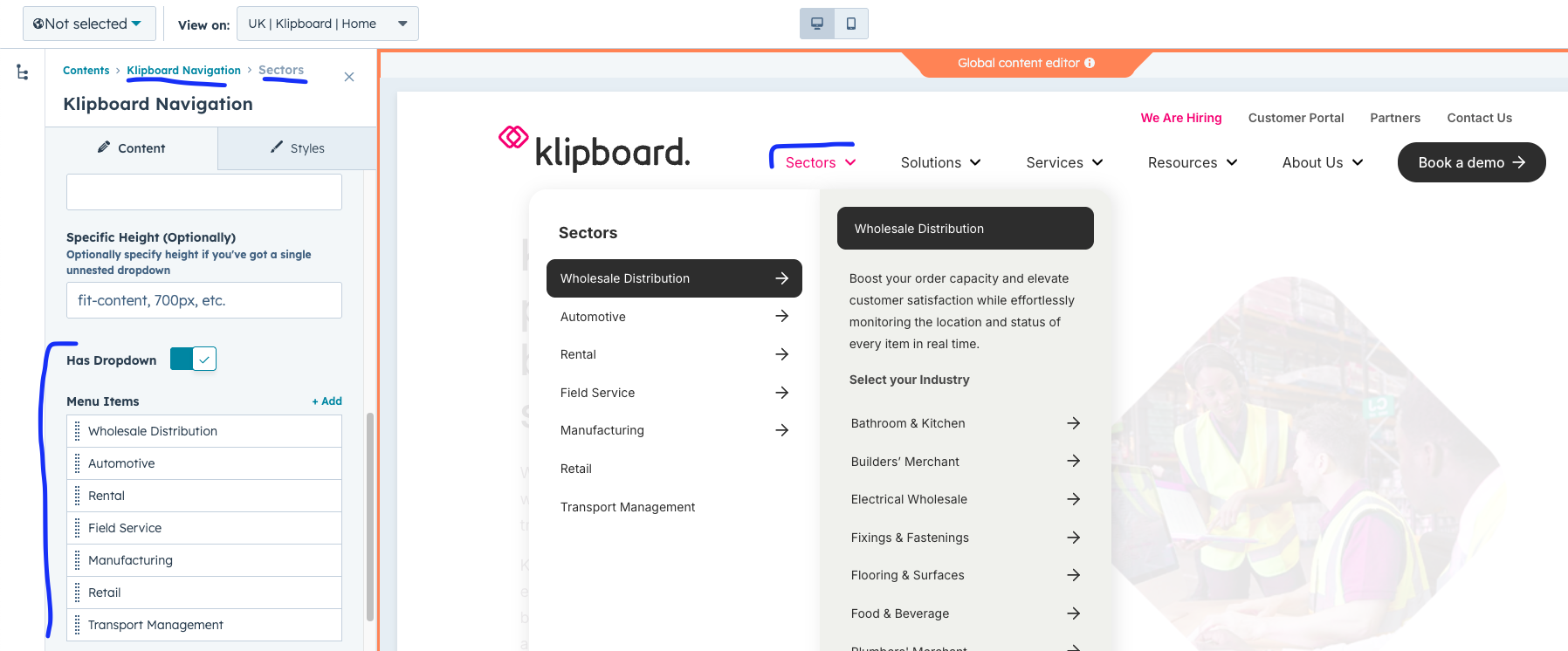Viewport: 1568px width, 651px height.
Task: Open the View on page dropdown
Action: click(x=327, y=24)
